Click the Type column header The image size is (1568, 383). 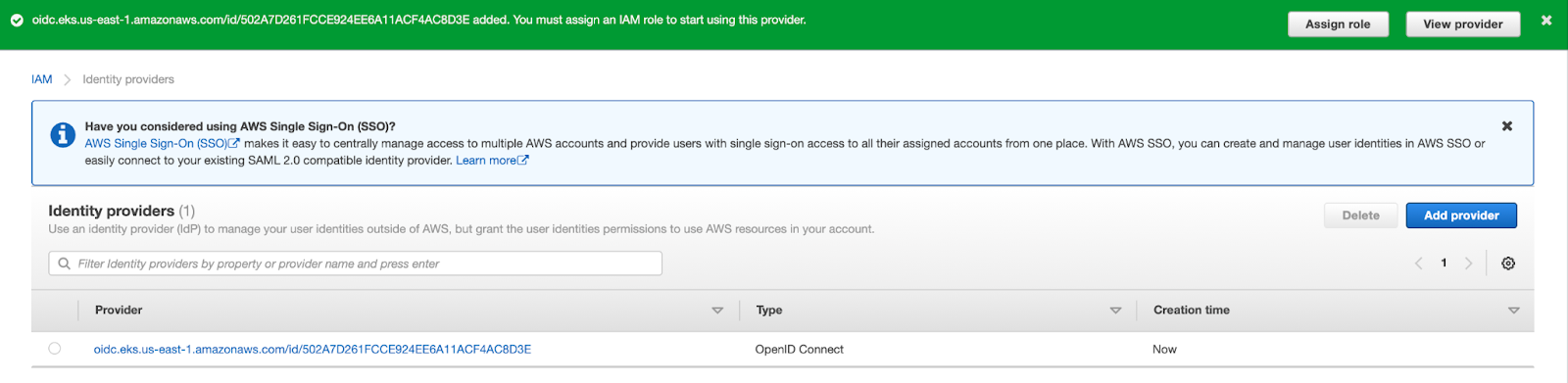(769, 311)
